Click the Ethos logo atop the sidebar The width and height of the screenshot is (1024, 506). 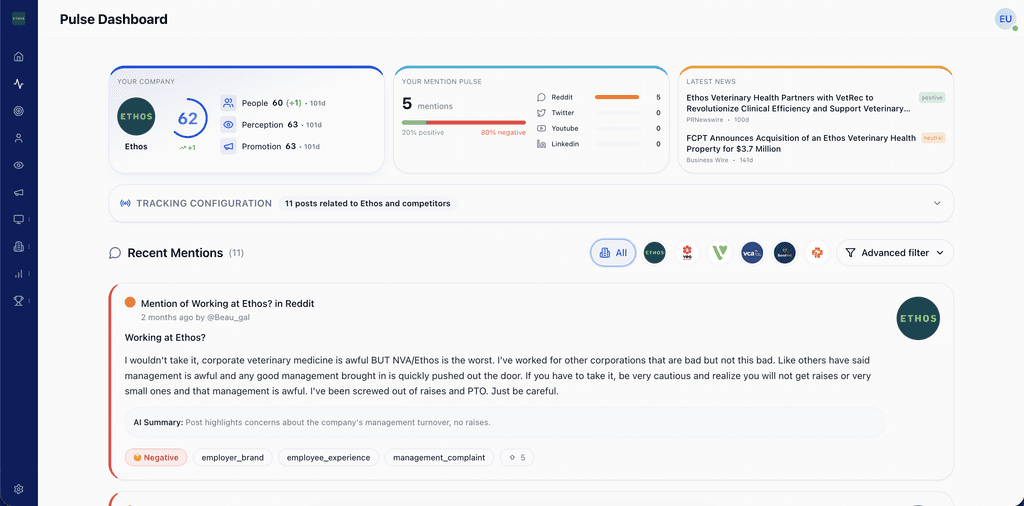[19, 20]
